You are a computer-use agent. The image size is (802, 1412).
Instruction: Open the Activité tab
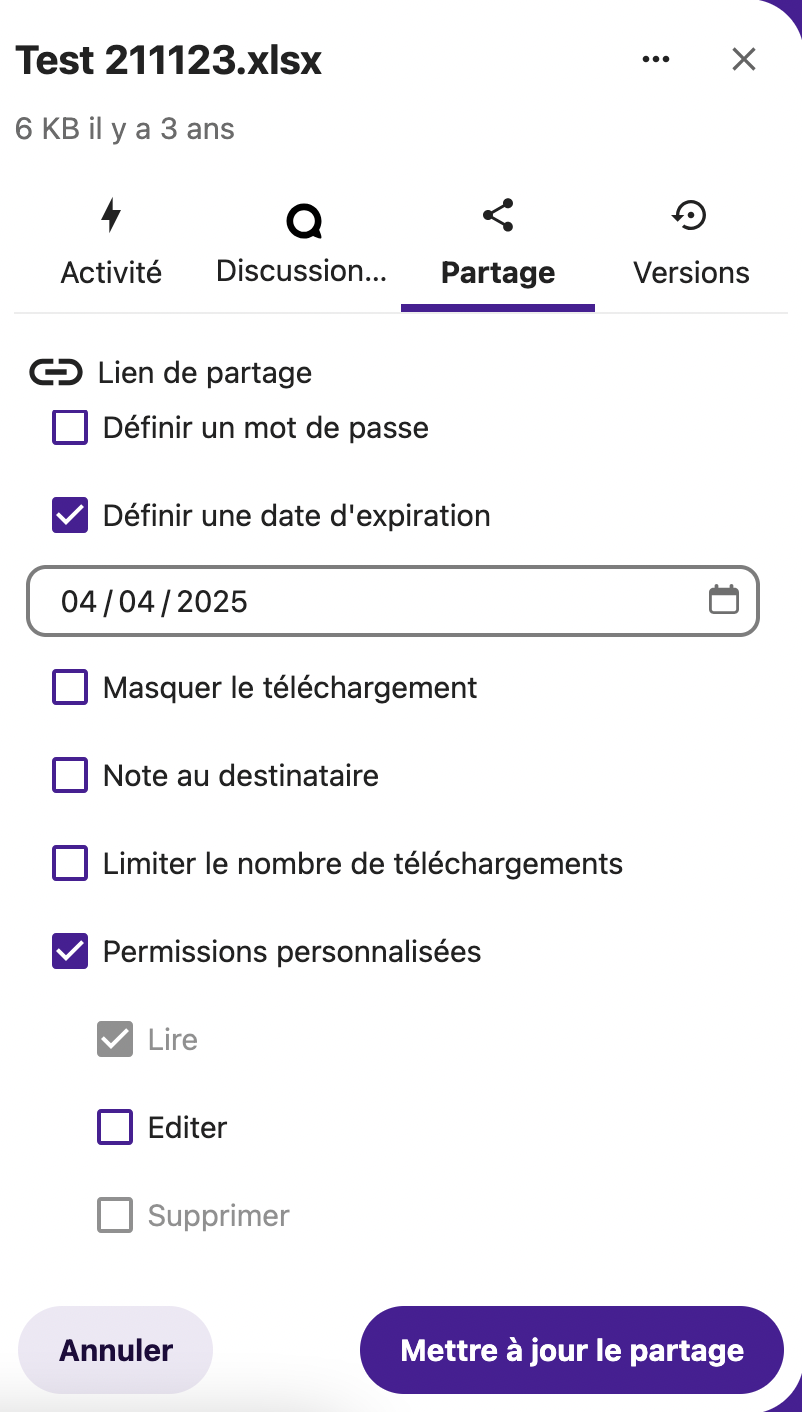pyautogui.click(x=111, y=272)
